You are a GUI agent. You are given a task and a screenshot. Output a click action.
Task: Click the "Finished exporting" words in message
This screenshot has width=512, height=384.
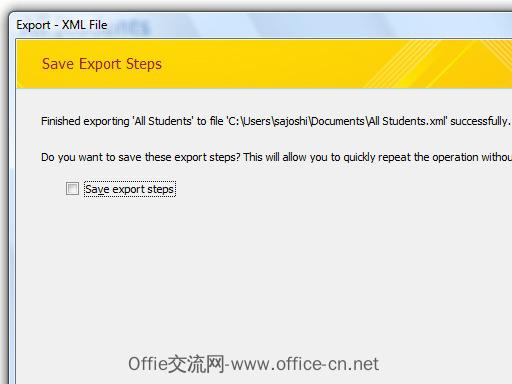coord(85,121)
